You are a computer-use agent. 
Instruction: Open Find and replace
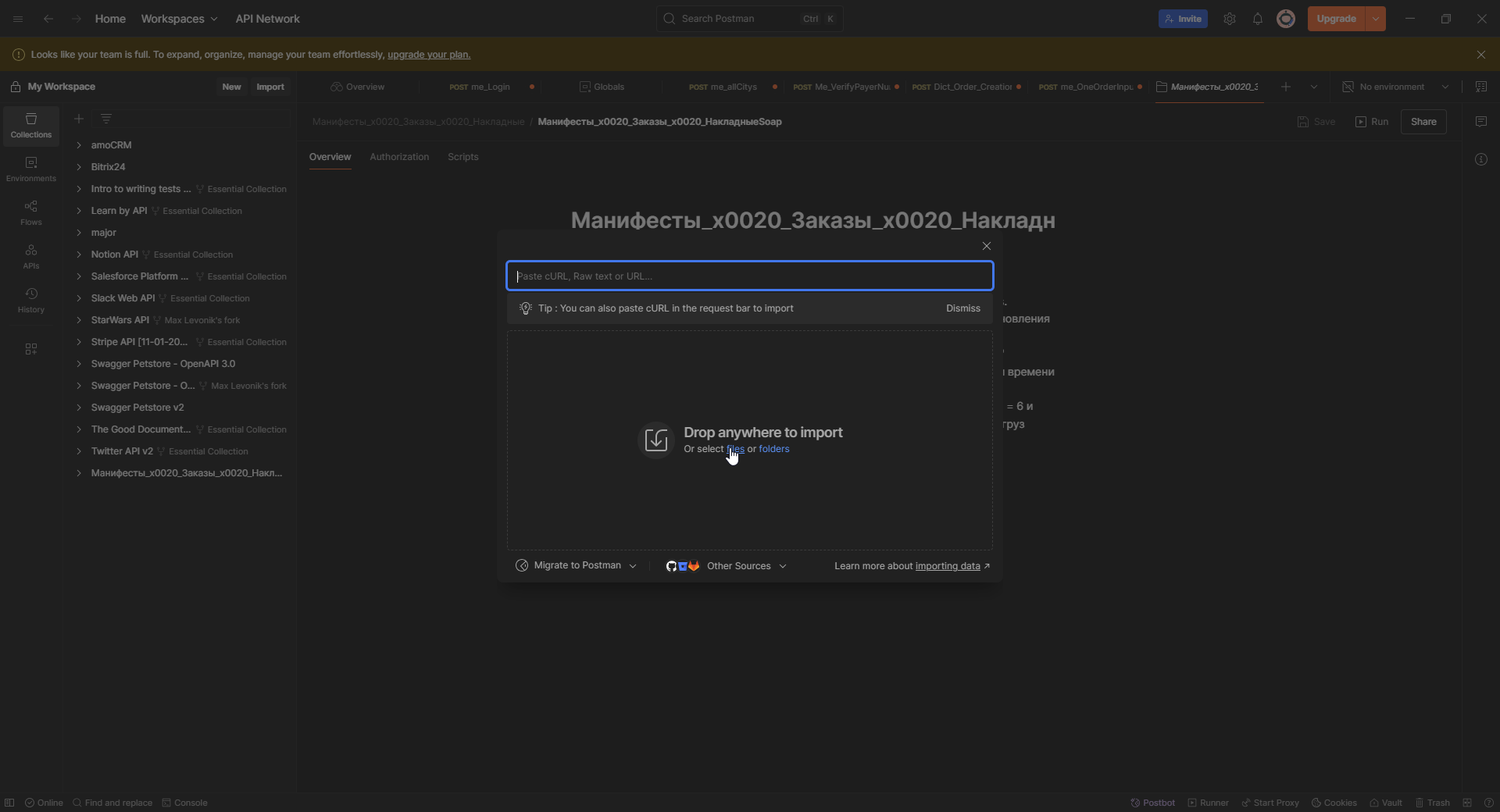click(112, 803)
